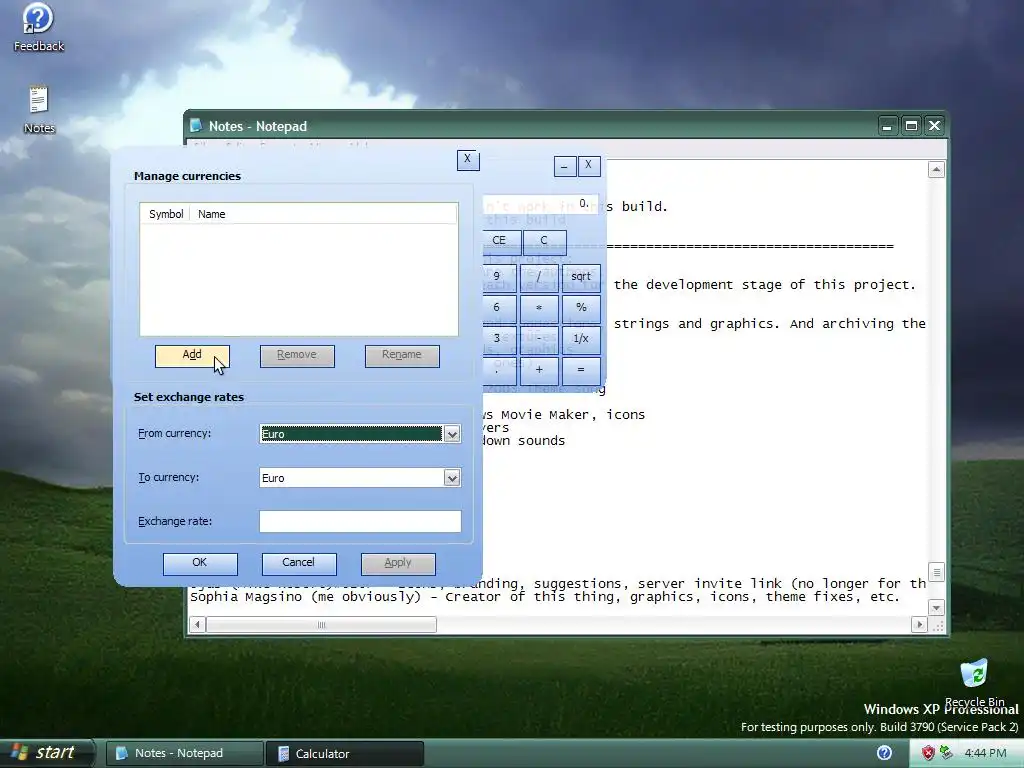Click Notepad horizontal scrollbar right arrow
Viewport: 1024px width, 768px height.
pyautogui.click(x=919, y=624)
